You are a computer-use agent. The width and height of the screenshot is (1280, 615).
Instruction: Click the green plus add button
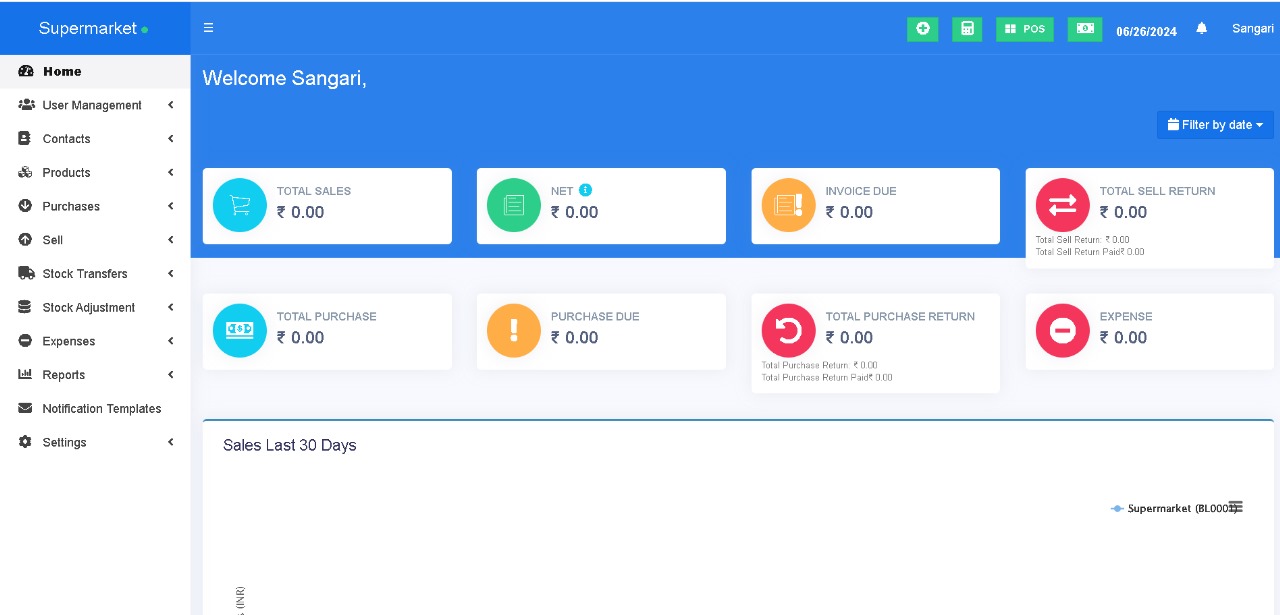tap(922, 29)
